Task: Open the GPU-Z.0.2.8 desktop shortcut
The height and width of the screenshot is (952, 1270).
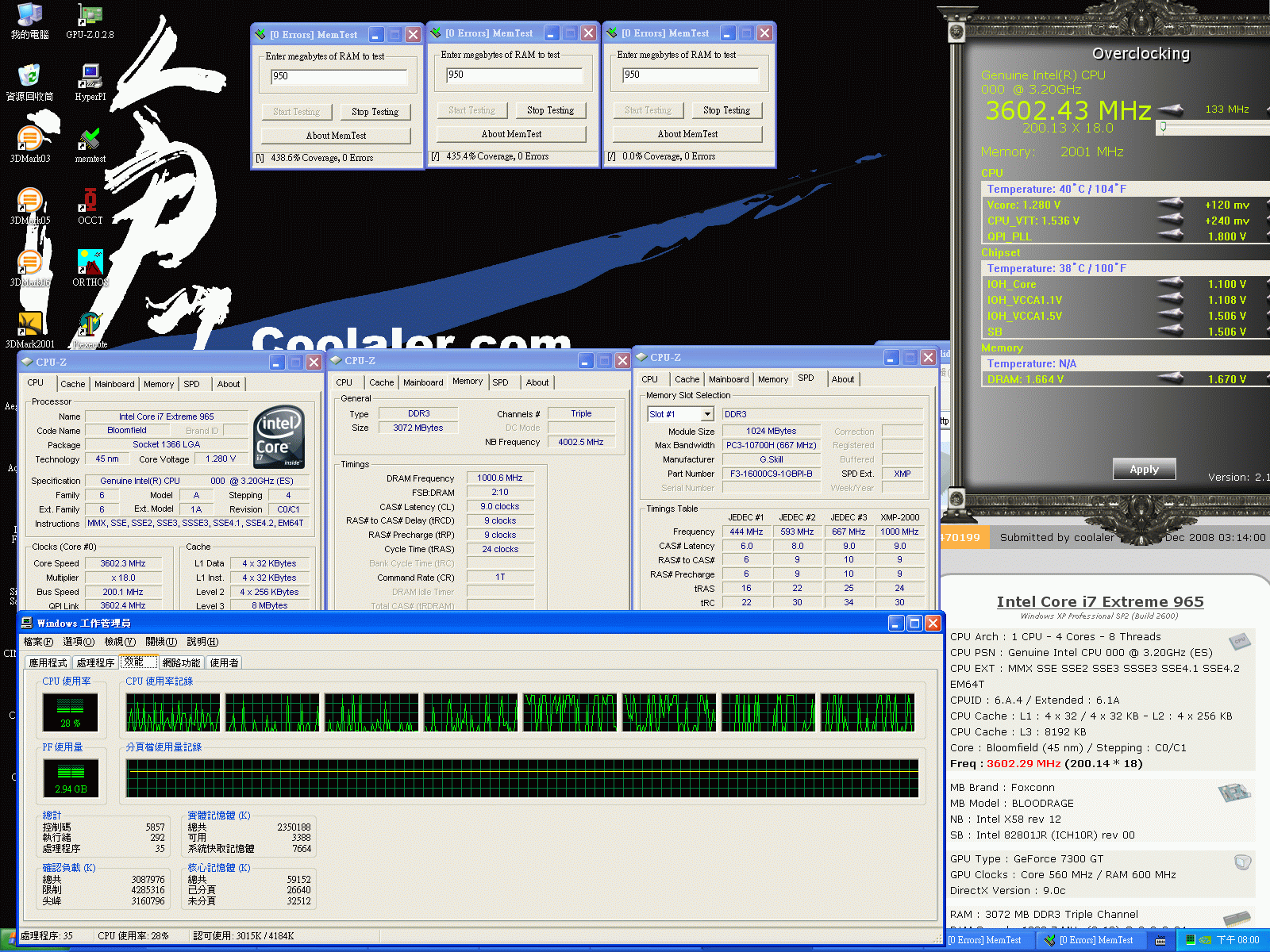Action: (90, 21)
